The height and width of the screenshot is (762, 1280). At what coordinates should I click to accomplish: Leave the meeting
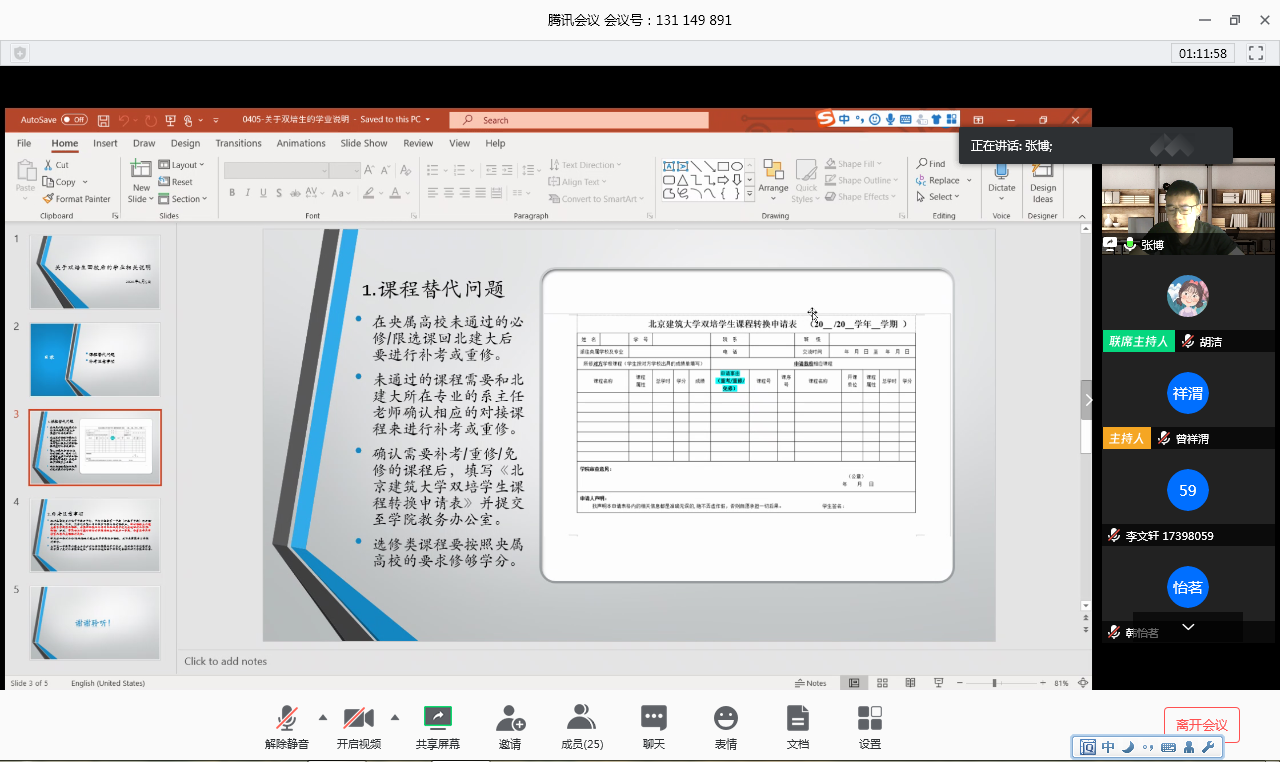(1201, 725)
